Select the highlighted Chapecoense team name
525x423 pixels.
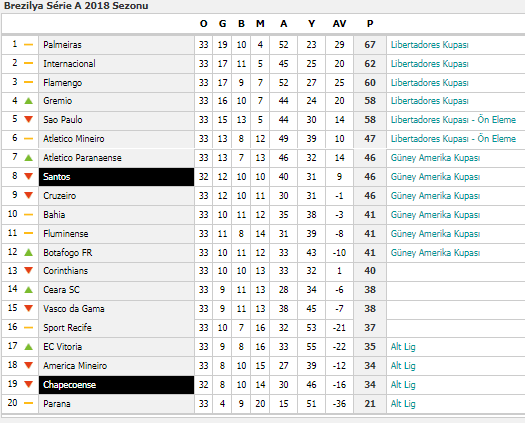70,384
